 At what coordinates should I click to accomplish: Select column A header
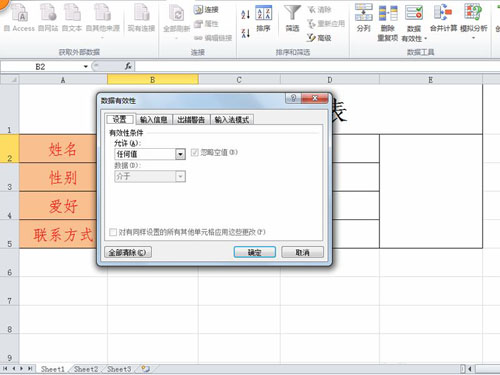pos(63,80)
